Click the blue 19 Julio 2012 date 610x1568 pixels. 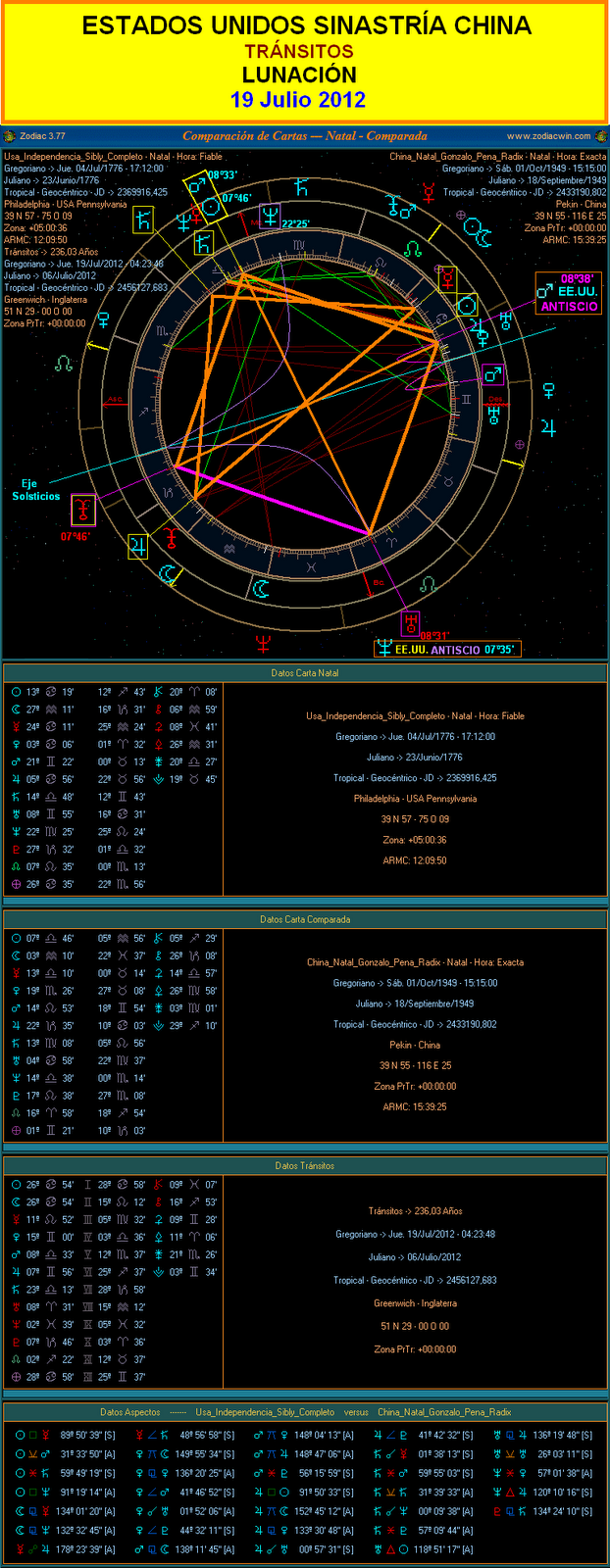click(298, 100)
